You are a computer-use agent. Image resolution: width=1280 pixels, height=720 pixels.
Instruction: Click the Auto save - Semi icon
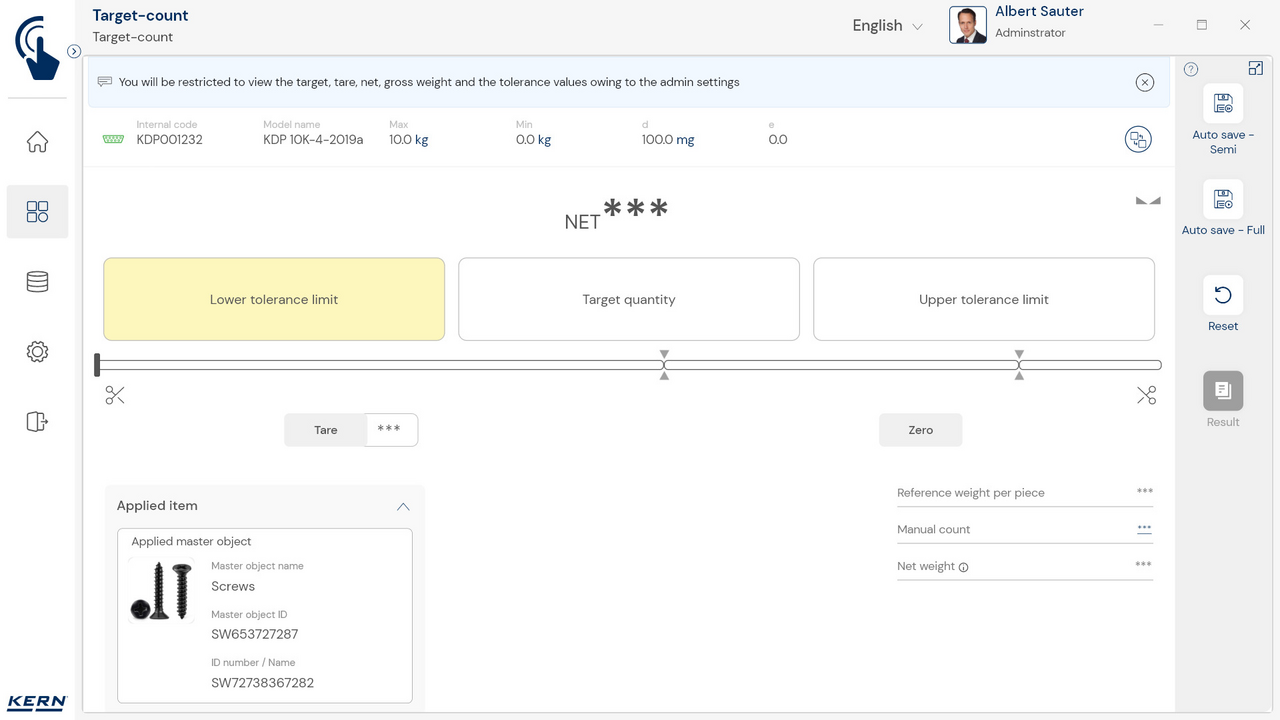pyautogui.click(x=1222, y=104)
